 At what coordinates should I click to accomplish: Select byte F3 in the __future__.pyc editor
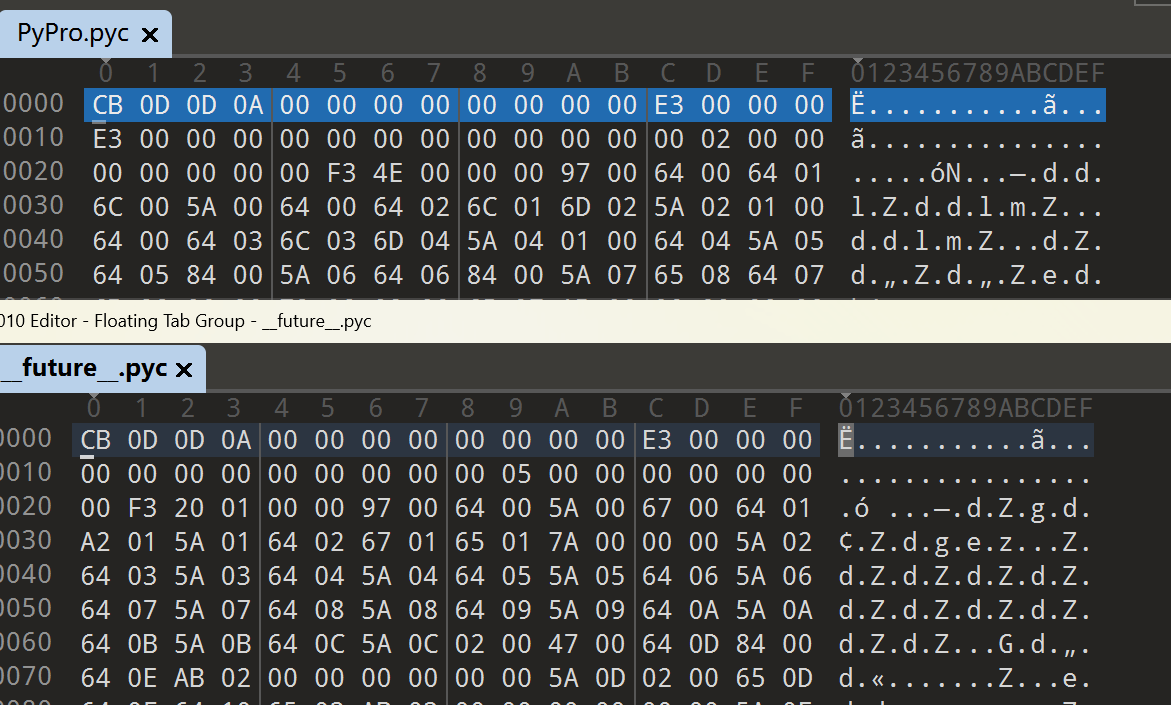[141, 506]
